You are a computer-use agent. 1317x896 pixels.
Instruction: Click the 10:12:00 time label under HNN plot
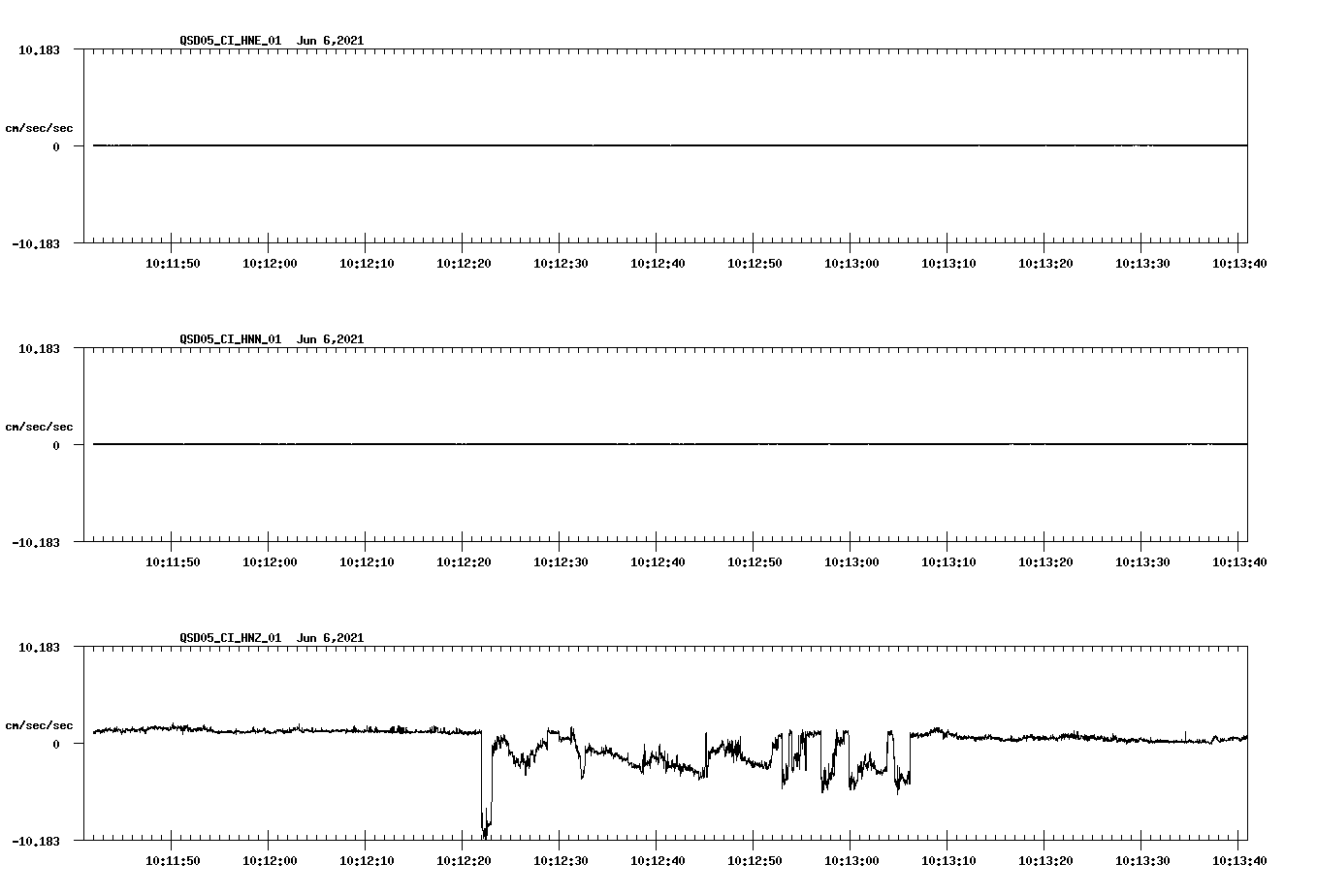(x=270, y=562)
